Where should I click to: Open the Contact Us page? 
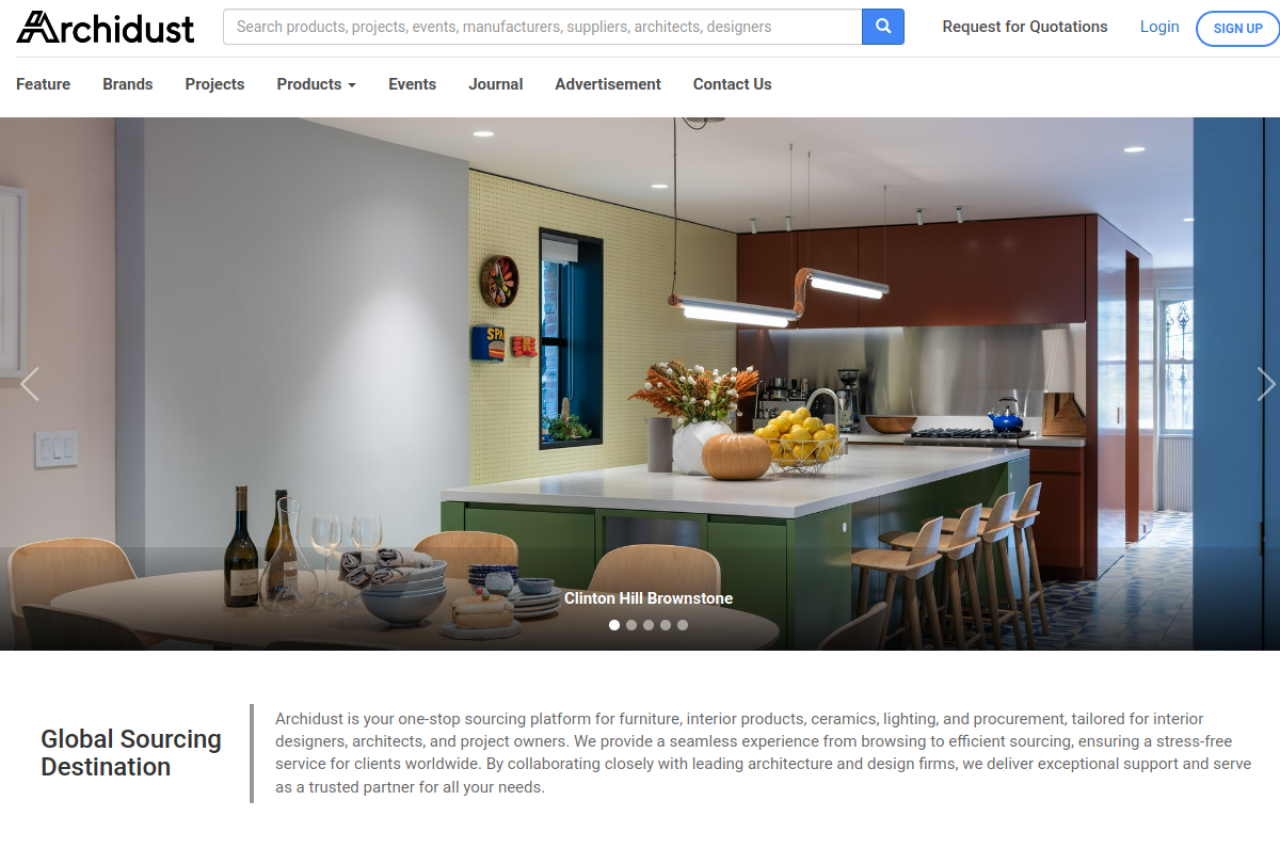point(732,84)
